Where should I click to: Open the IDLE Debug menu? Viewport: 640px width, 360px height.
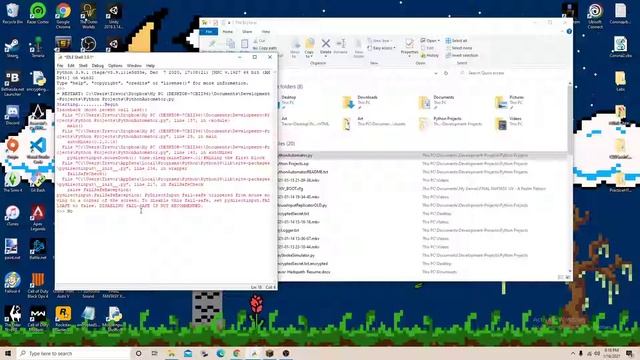(x=98, y=65)
